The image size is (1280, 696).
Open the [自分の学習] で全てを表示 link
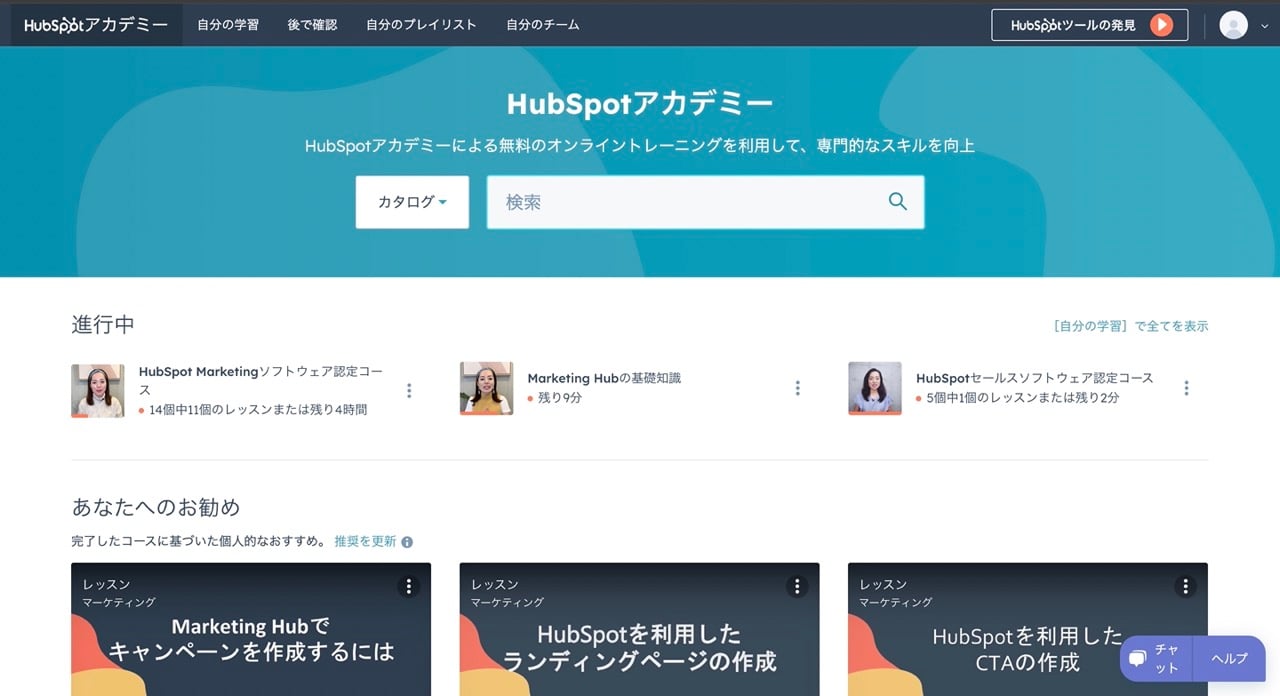point(1130,326)
